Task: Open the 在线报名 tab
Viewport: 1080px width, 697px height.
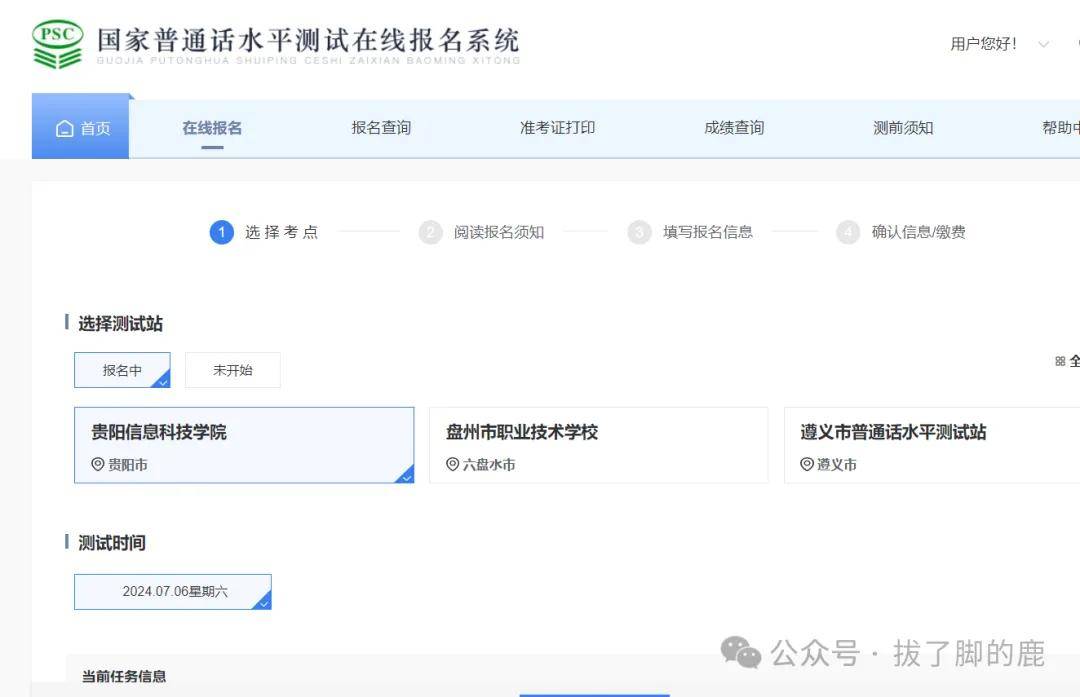Action: (x=212, y=128)
